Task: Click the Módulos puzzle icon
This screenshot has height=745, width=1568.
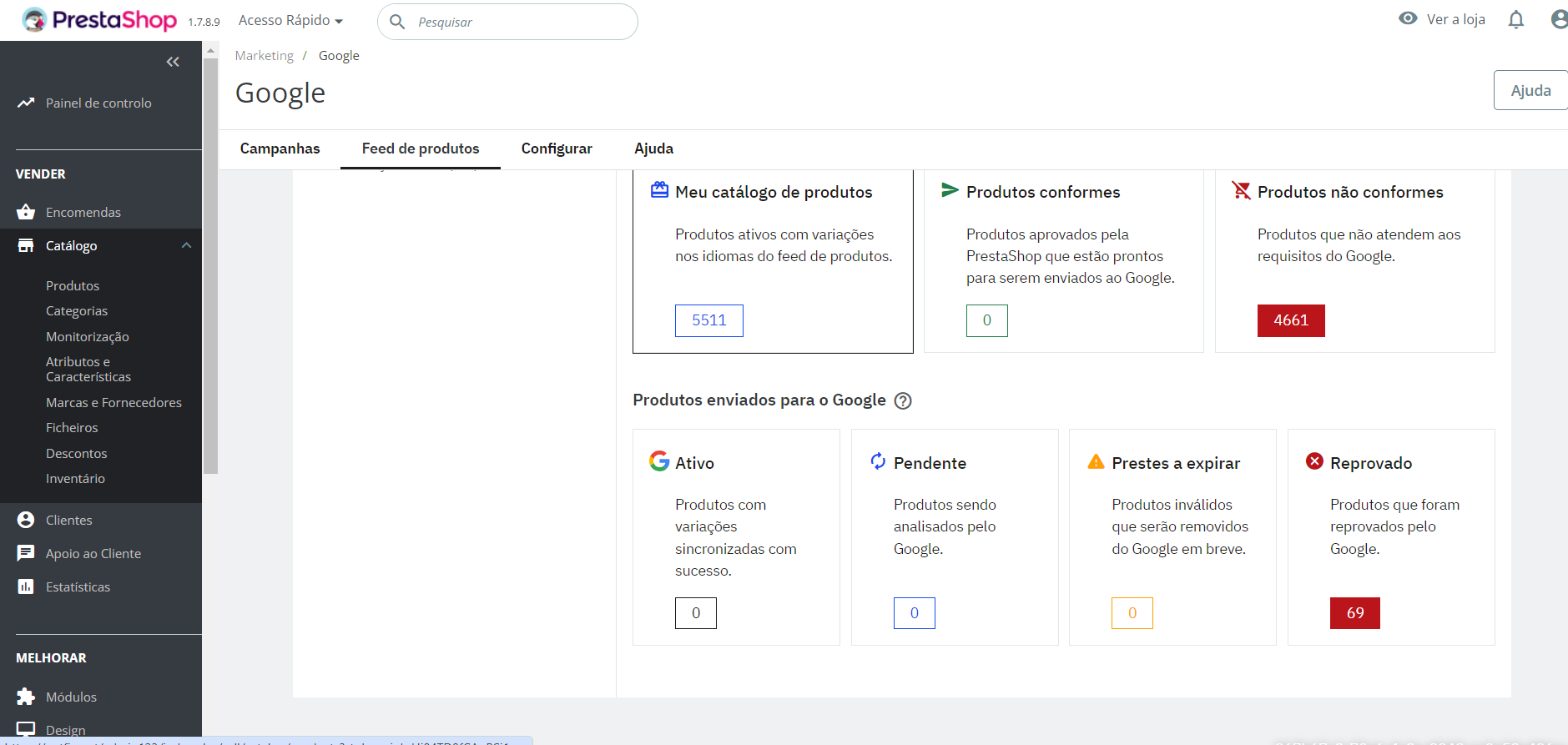Action: click(x=26, y=697)
